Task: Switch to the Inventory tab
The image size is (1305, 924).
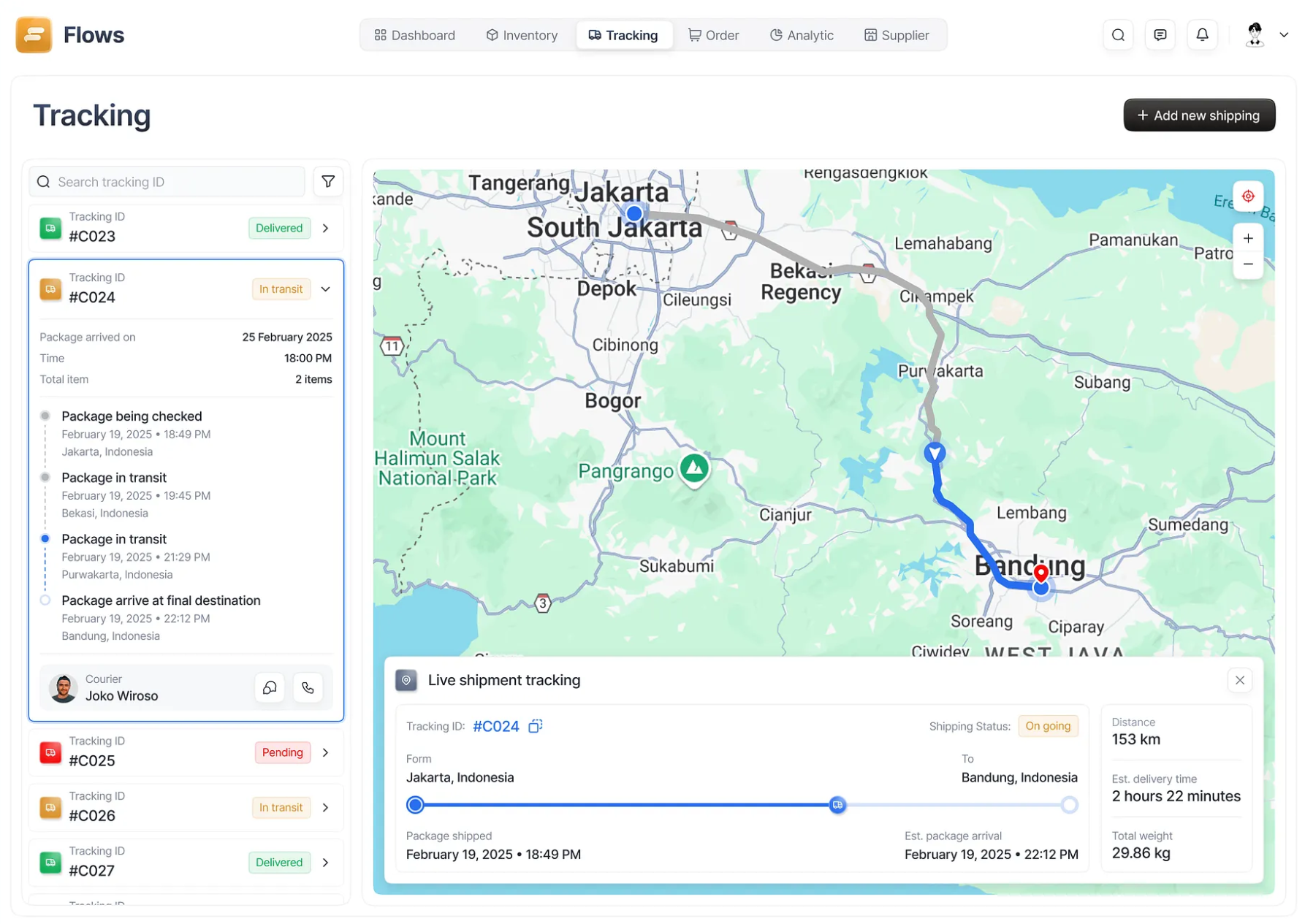Action: [x=522, y=34]
